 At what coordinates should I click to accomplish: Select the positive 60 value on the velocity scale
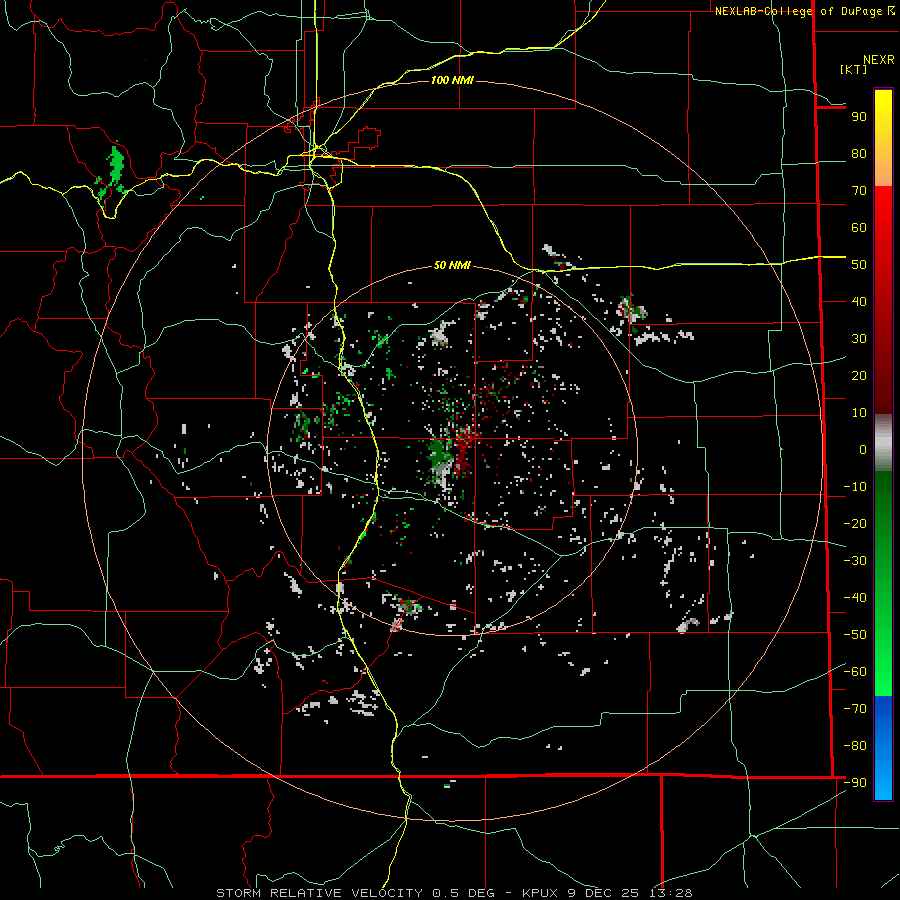[x=859, y=228]
